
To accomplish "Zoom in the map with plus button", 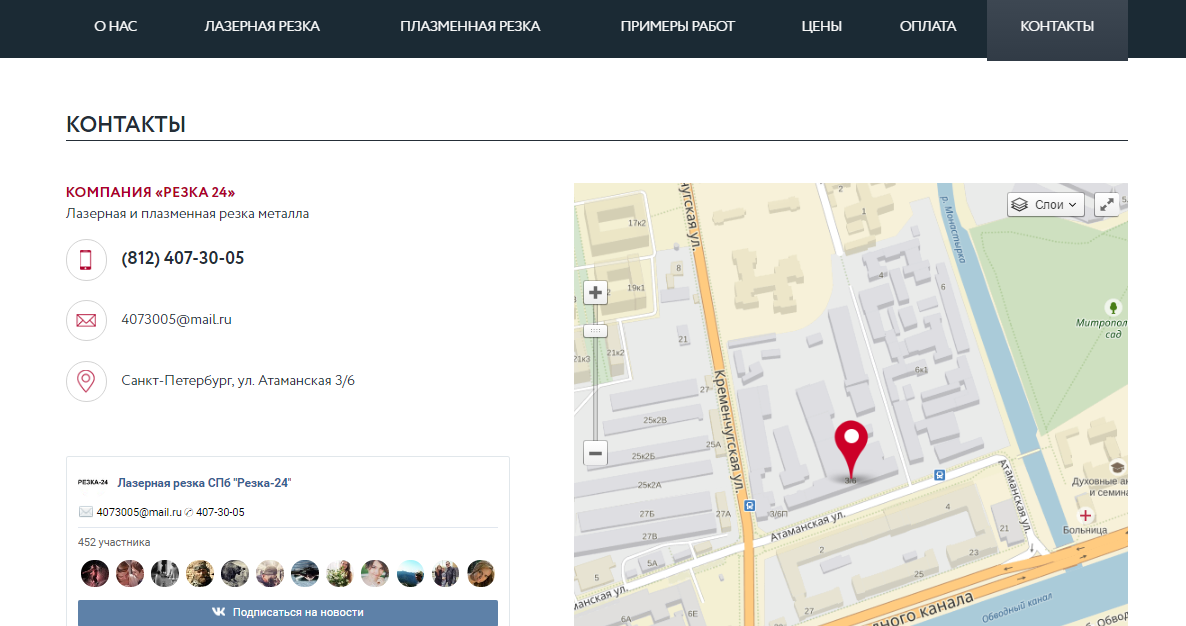I will 595,293.
